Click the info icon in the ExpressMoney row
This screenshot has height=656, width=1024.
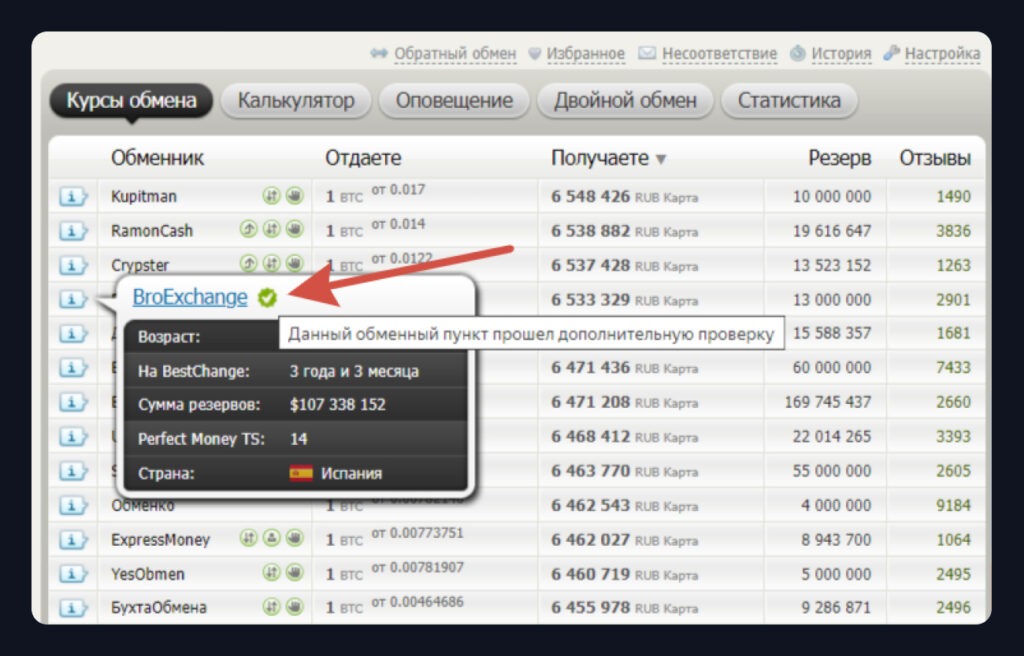point(73,540)
